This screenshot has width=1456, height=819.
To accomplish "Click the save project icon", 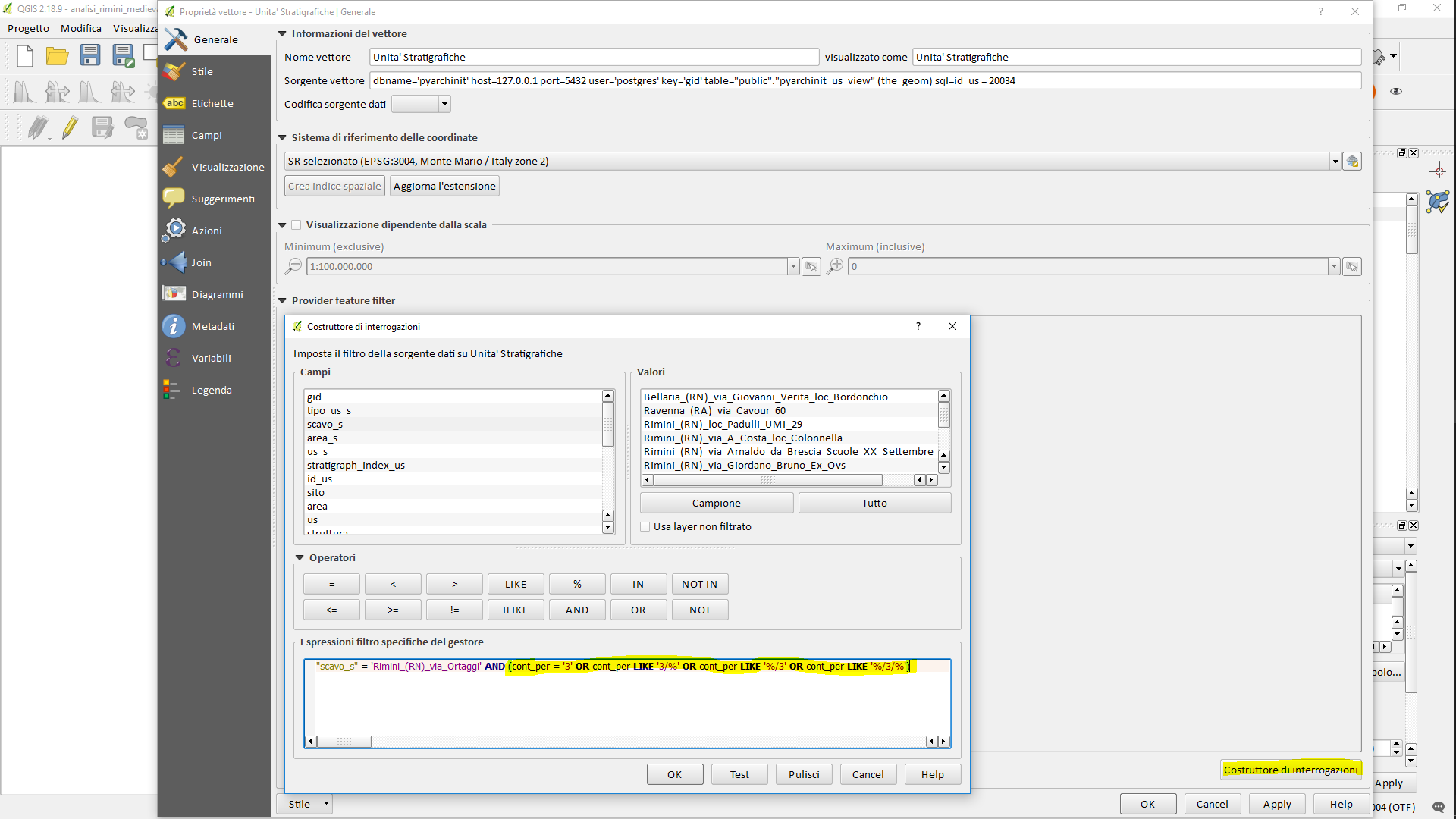I will pos(90,55).
